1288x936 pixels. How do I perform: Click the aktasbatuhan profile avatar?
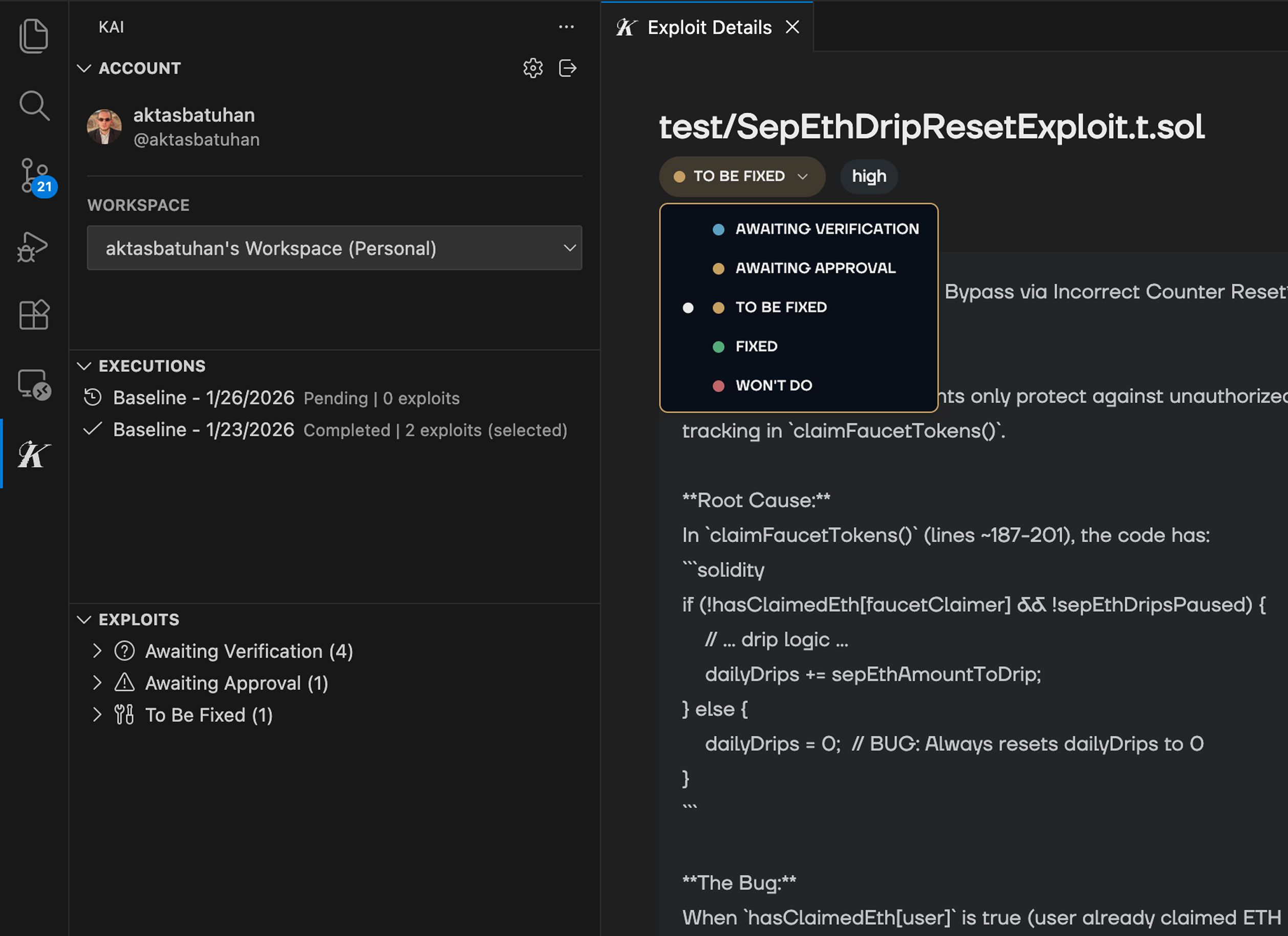[x=105, y=126]
